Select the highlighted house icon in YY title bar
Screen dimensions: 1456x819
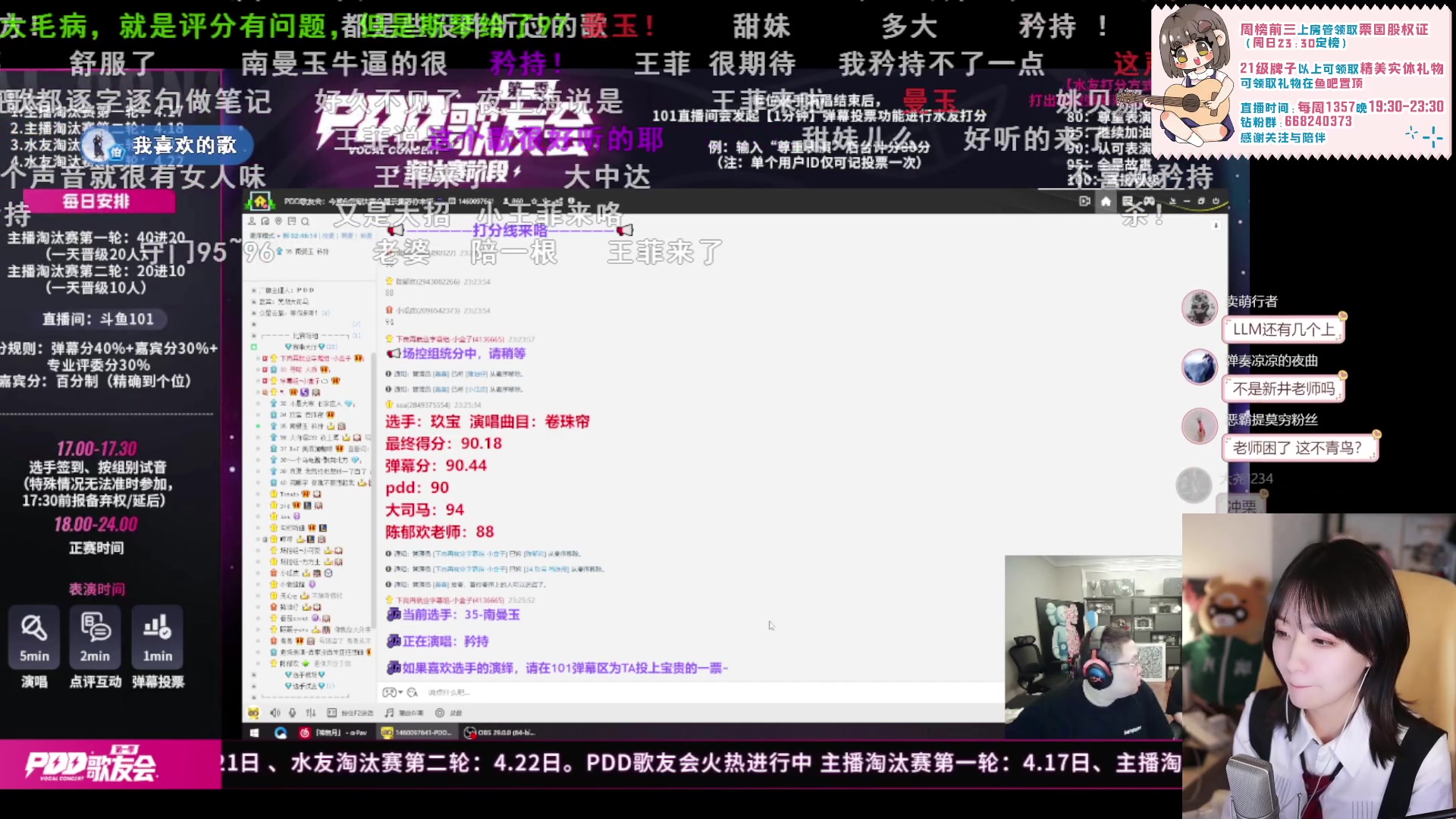pos(1106,201)
